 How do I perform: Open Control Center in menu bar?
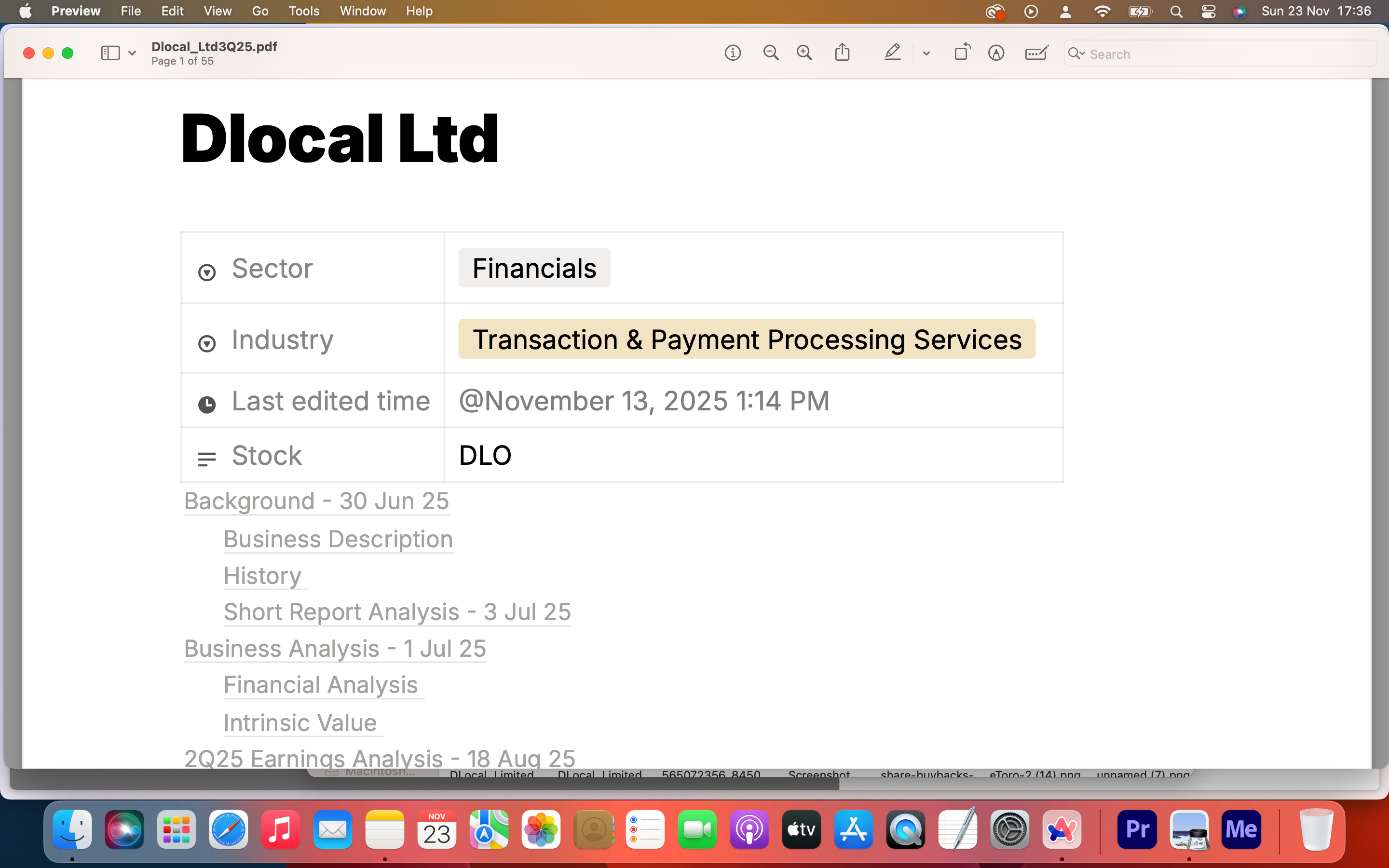(1208, 12)
